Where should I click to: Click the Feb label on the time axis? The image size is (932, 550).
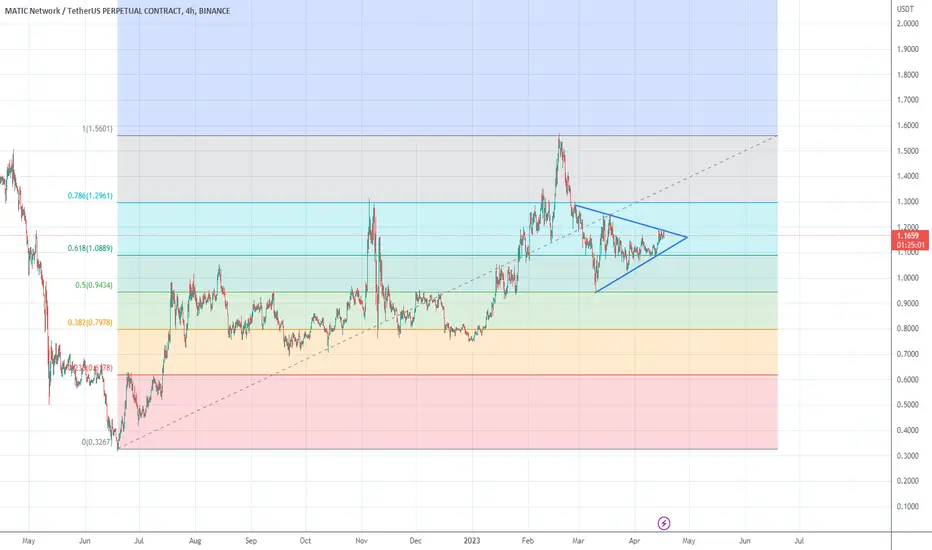528,541
